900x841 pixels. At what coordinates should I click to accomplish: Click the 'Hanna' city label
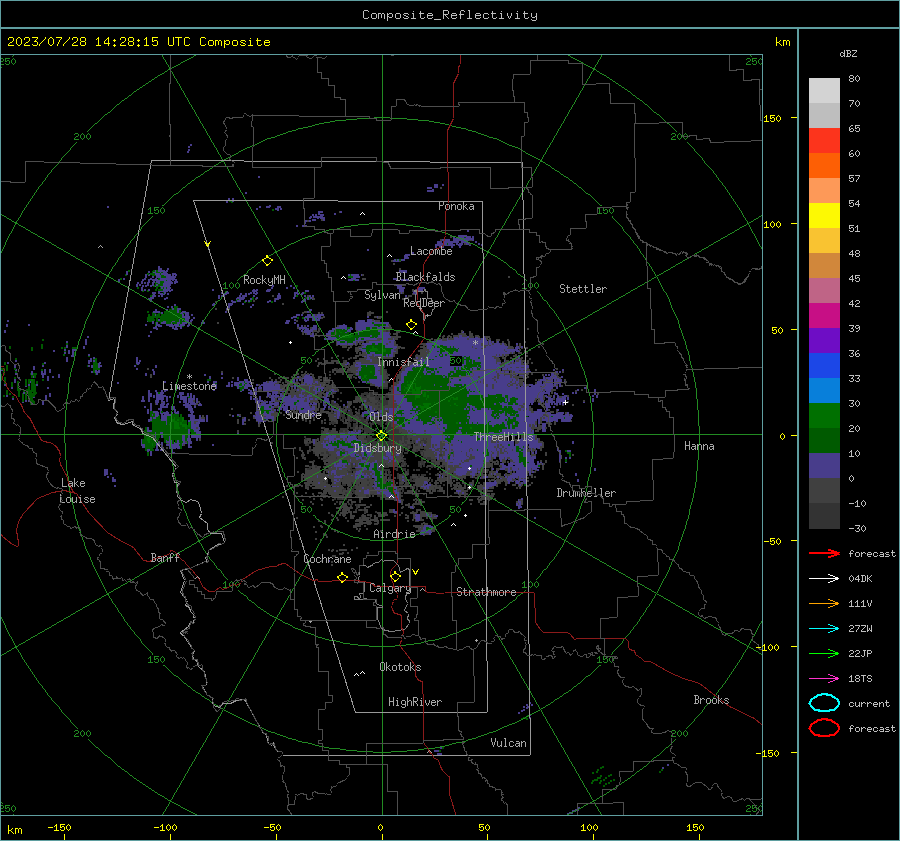(699, 446)
